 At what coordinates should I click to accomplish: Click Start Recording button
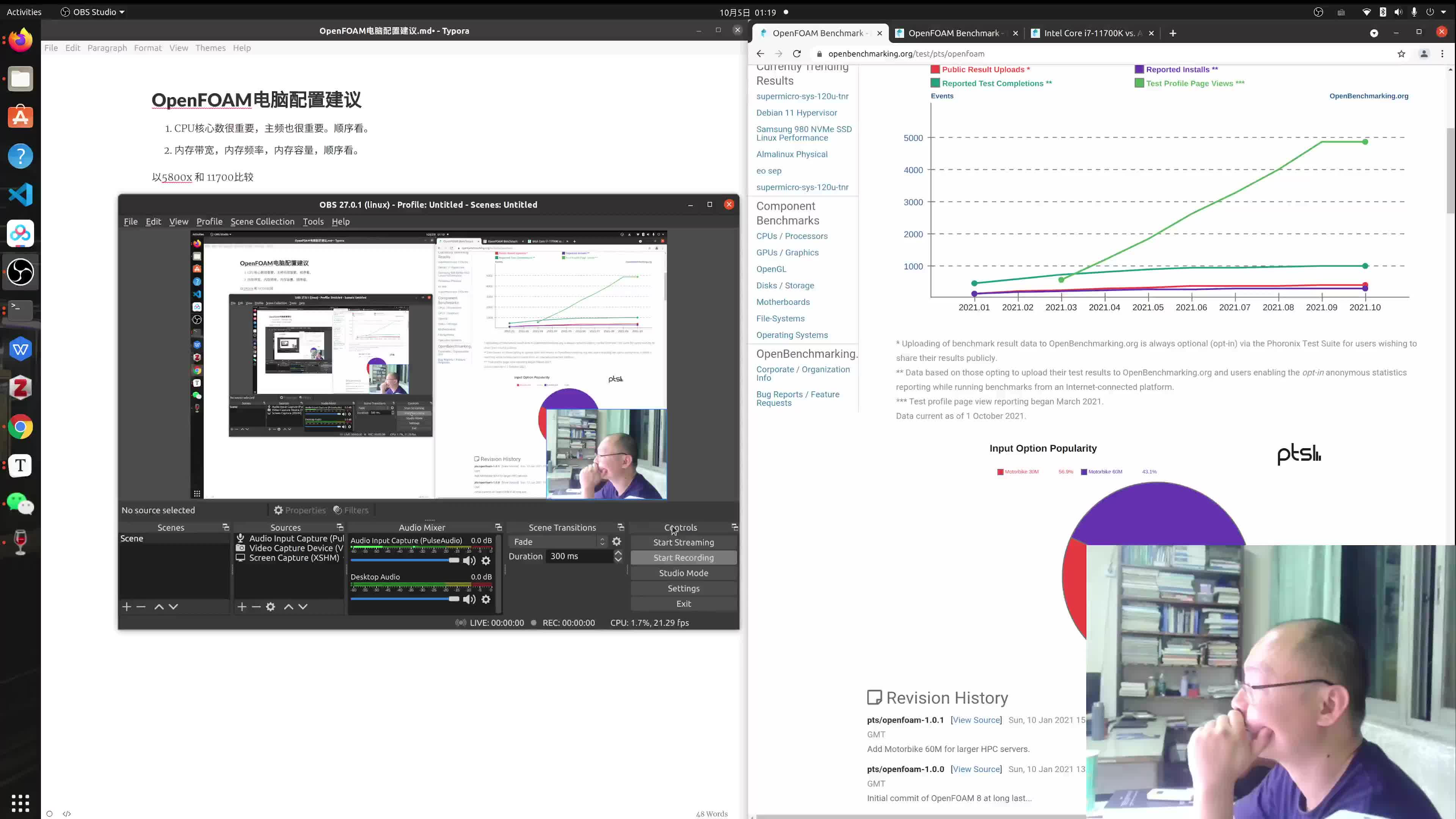coord(683,558)
